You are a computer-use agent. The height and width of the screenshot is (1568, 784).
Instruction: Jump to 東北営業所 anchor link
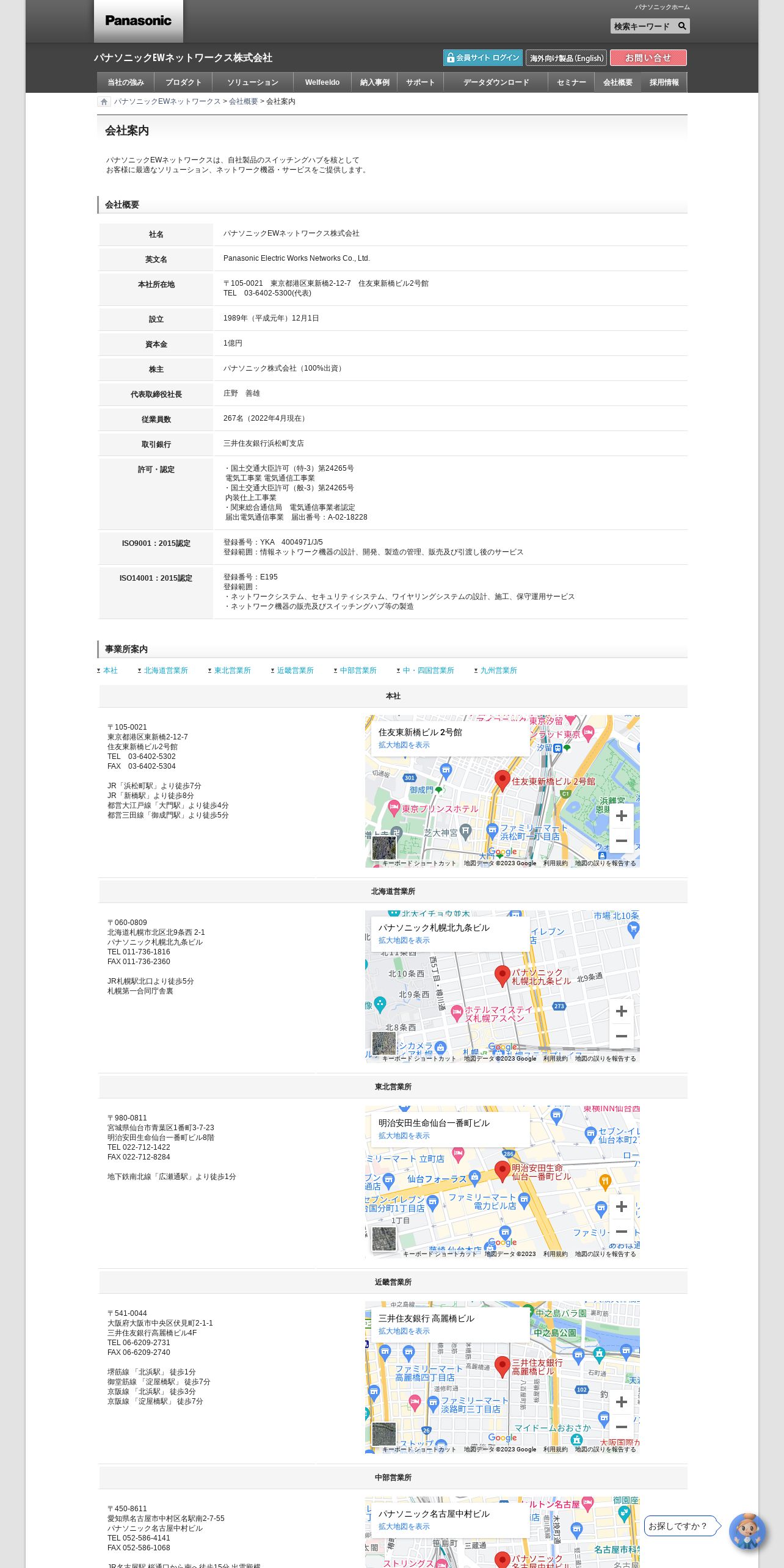(x=233, y=670)
